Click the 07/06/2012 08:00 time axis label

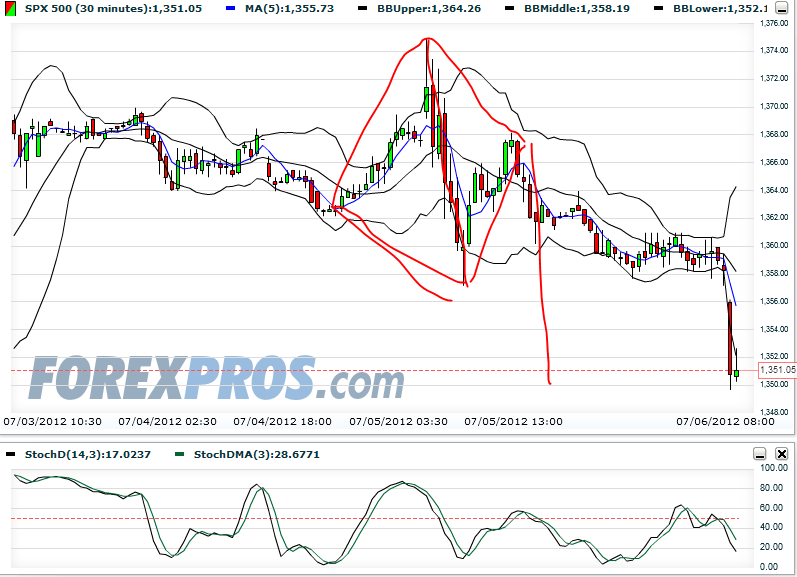(725, 421)
